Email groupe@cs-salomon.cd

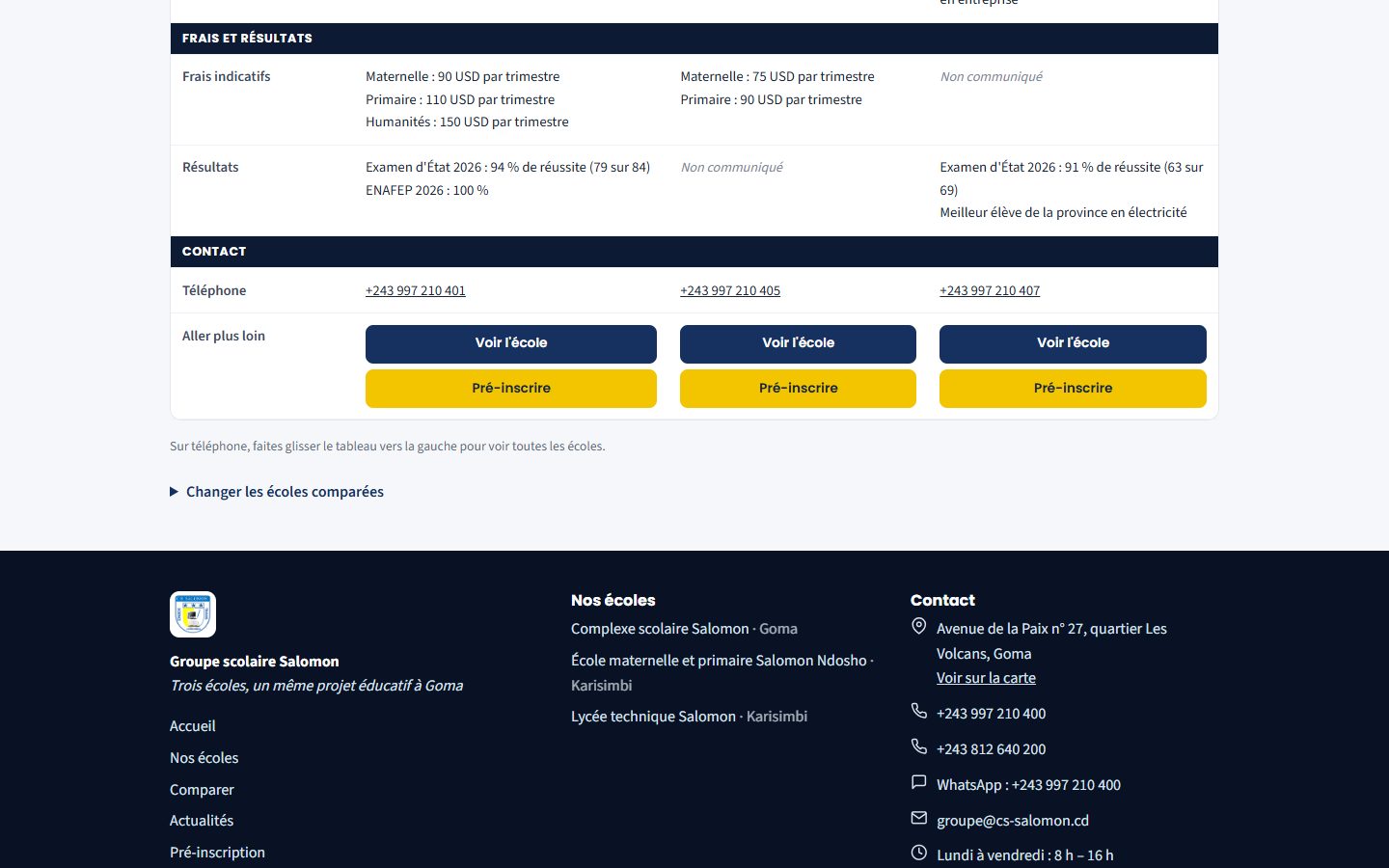tap(1013, 821)
